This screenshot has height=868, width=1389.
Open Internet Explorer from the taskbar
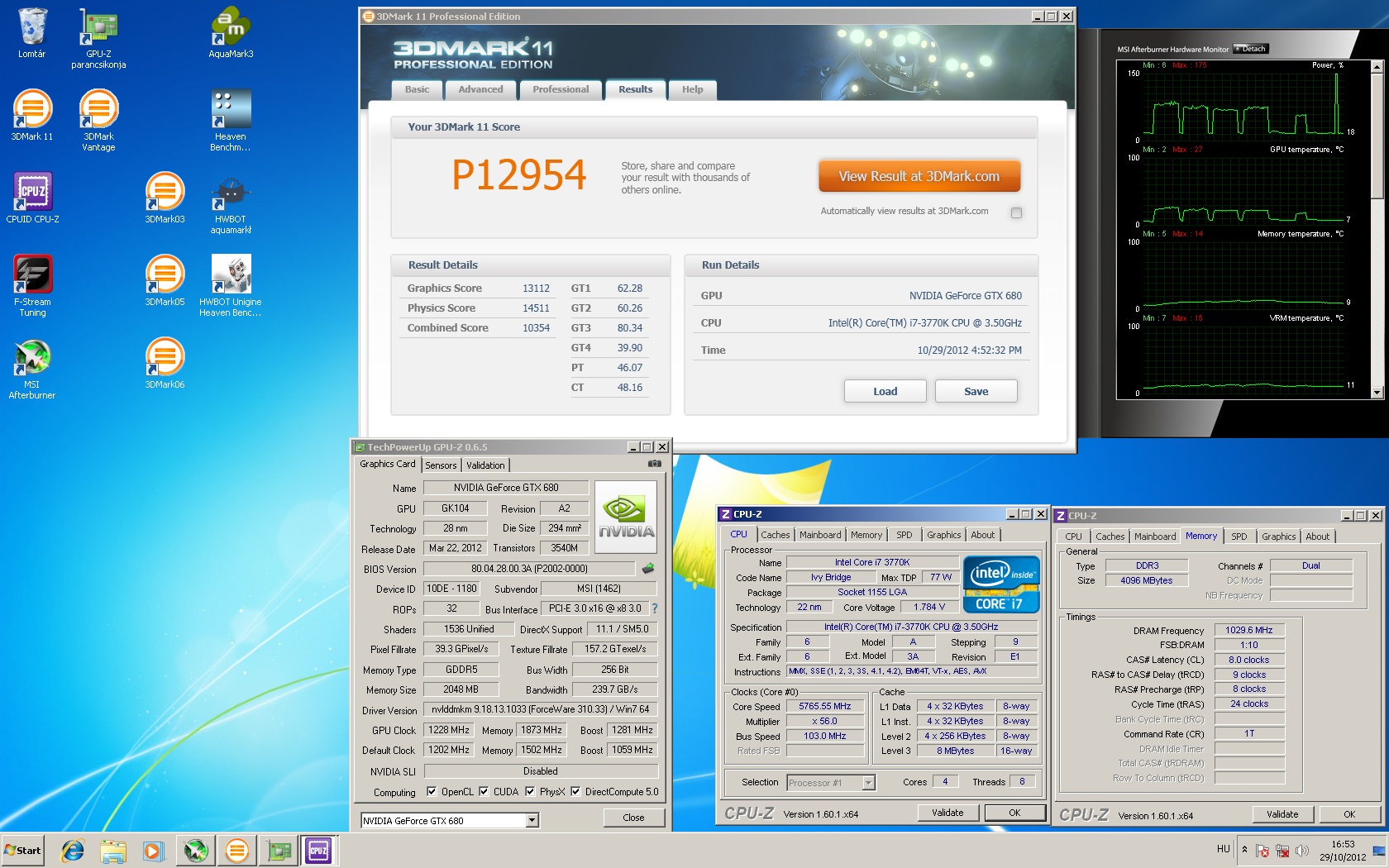73,850
